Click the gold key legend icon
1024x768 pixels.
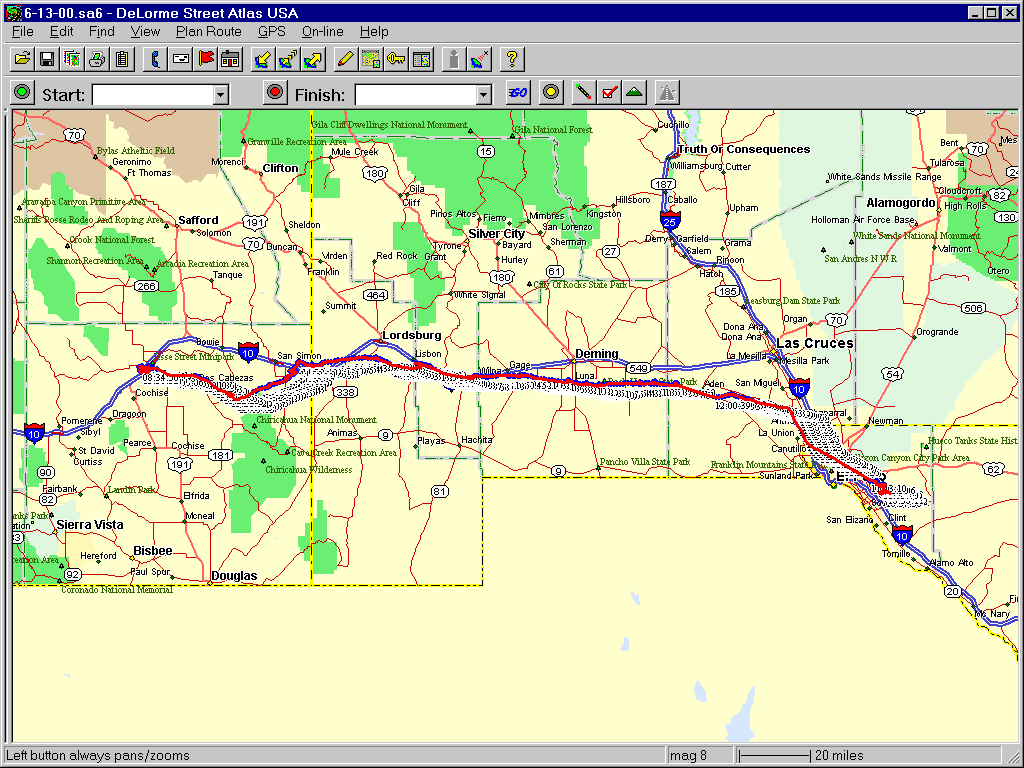point(396,59)
